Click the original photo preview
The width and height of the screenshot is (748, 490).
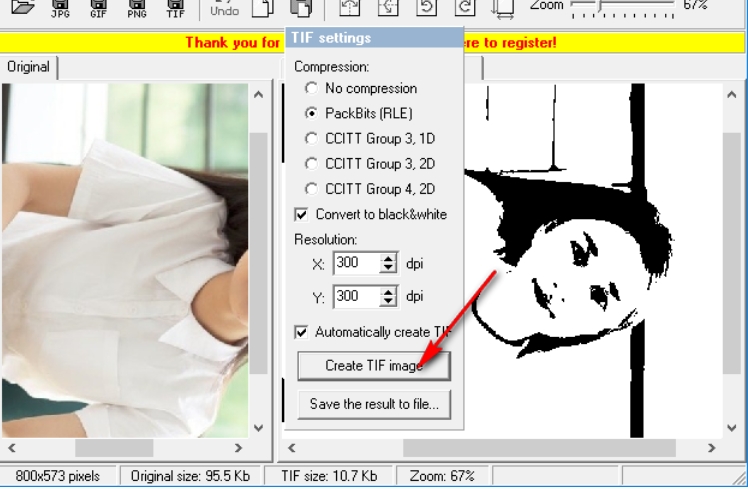pos(125,261)
